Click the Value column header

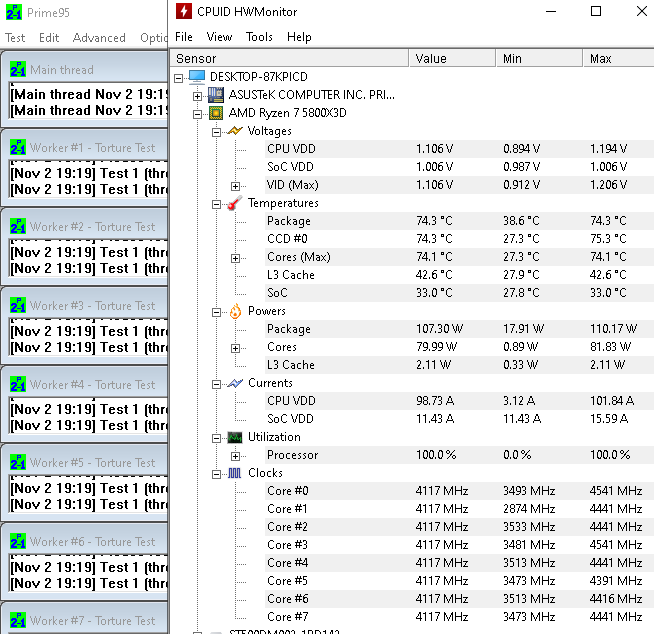pyautogui.click(x=453, y=58)
